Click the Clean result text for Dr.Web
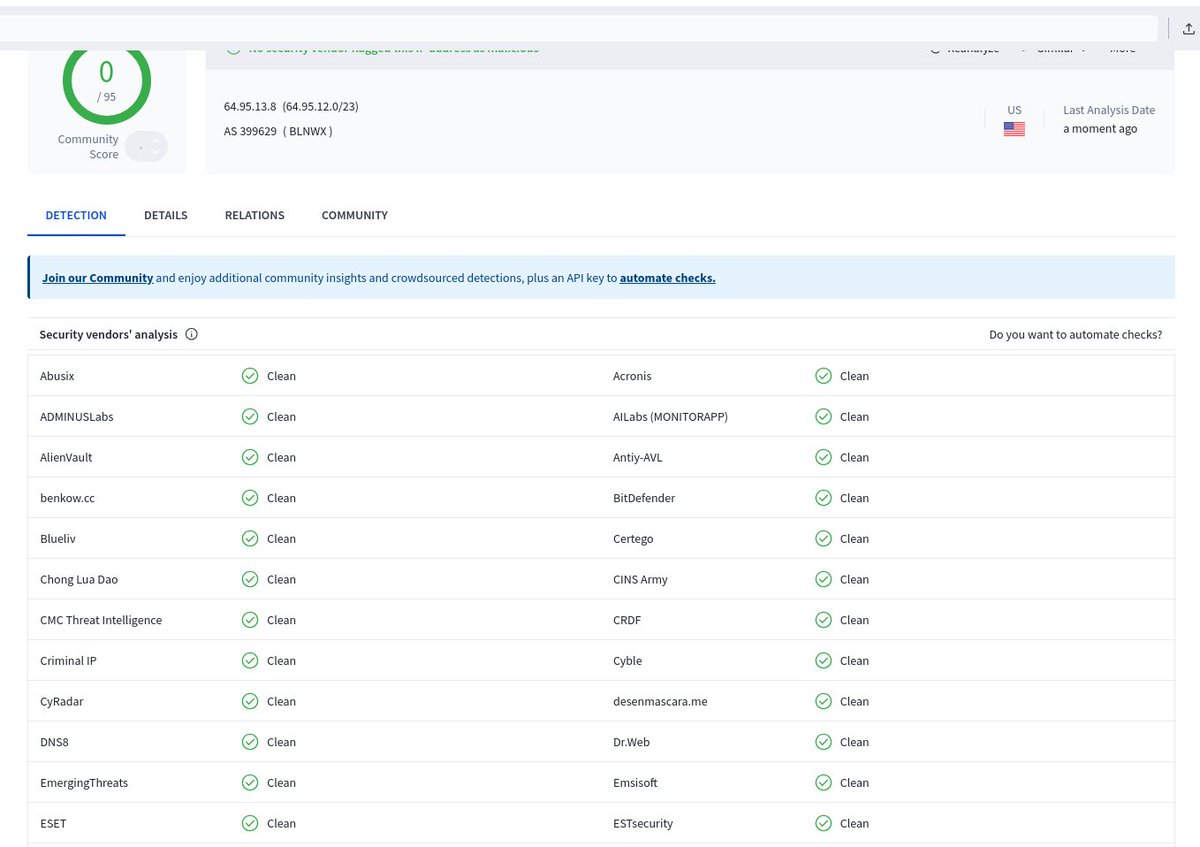Screen dimensions: 1200x847 [854, 742]
